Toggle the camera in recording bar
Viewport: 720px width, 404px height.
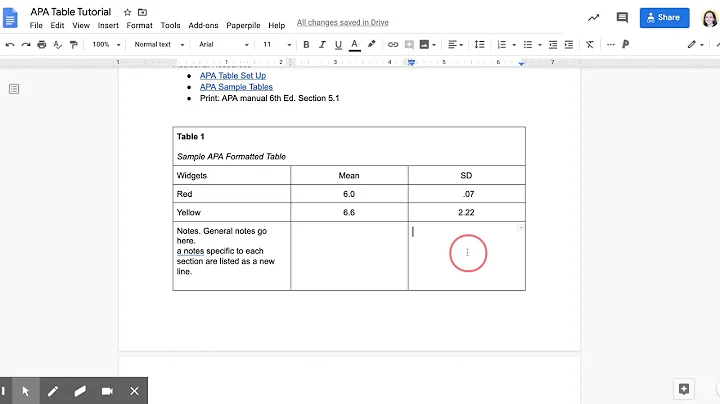107,391
